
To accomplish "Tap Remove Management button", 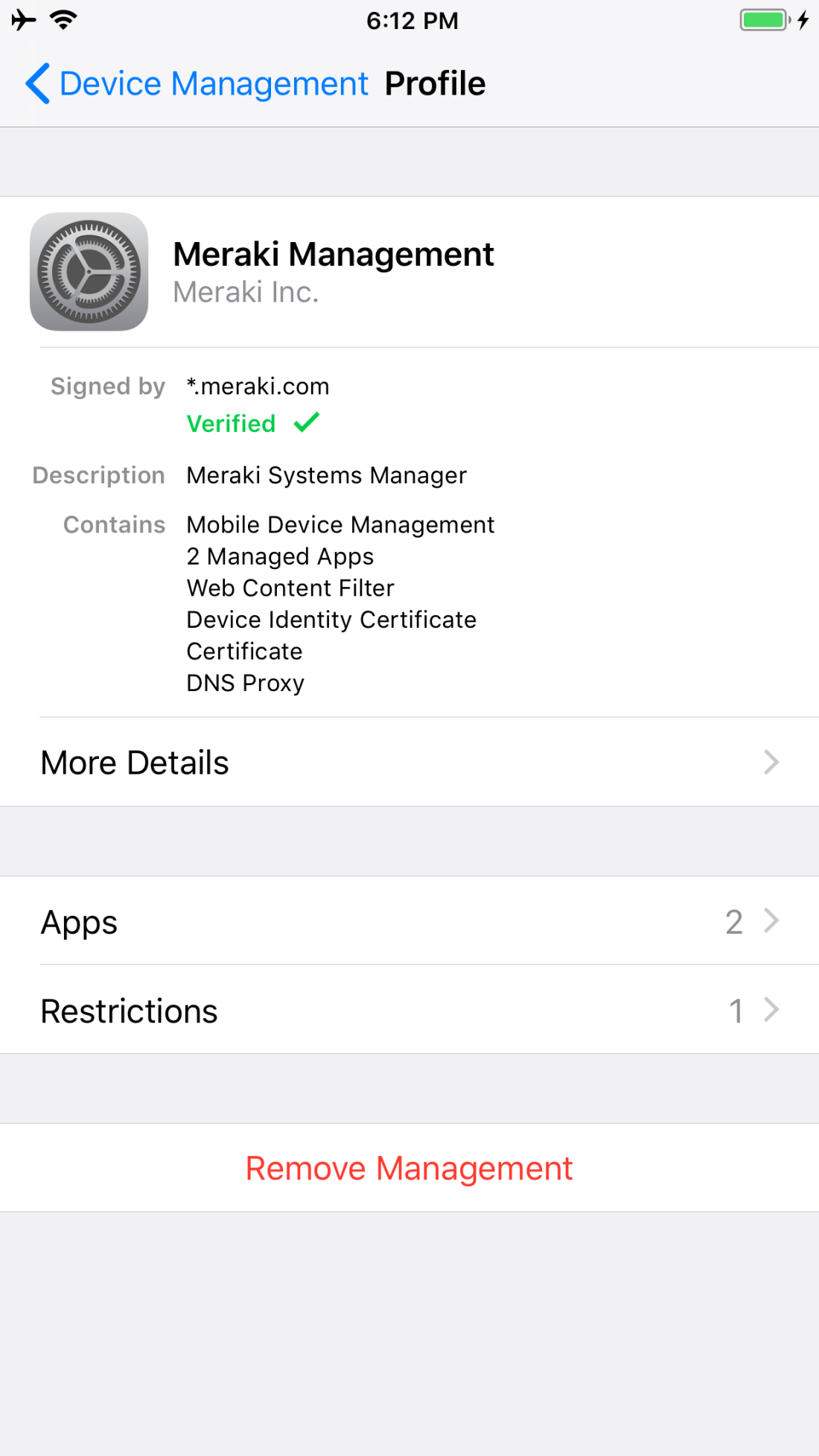I will click(x=409, y=1168).
